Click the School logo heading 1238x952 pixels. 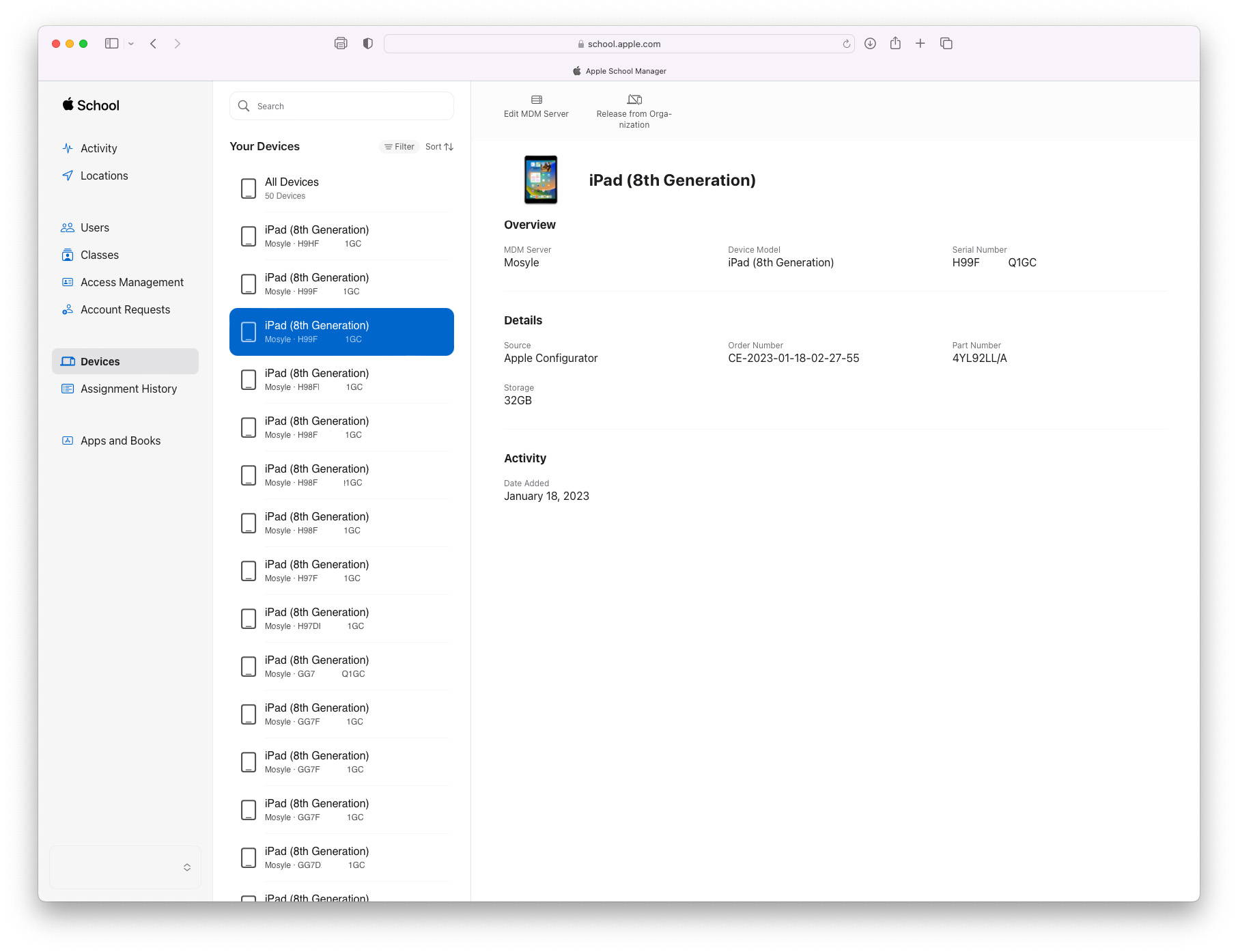coord(91,105)
